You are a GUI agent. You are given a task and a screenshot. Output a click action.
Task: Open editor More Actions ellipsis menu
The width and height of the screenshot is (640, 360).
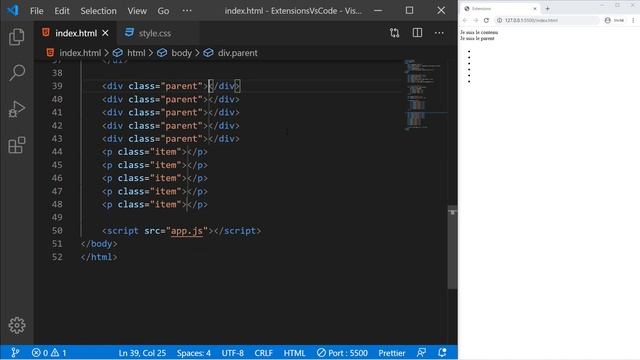click(x=439, y=33)
